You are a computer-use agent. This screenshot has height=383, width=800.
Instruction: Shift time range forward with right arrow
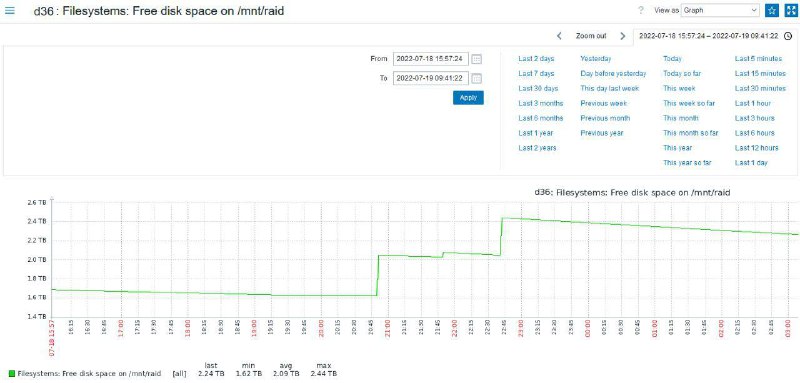(x=622, y=36)
